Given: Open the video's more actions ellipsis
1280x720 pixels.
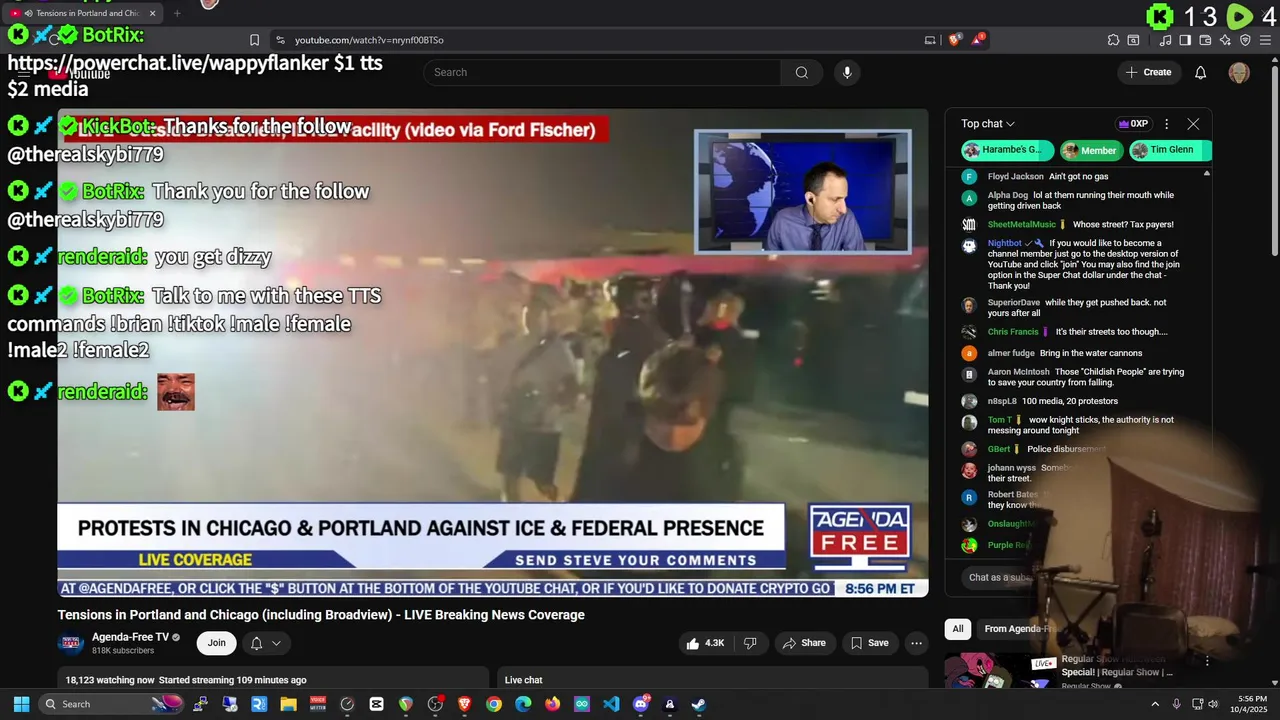Looking at the screenshot, I should tap(915, 643).
